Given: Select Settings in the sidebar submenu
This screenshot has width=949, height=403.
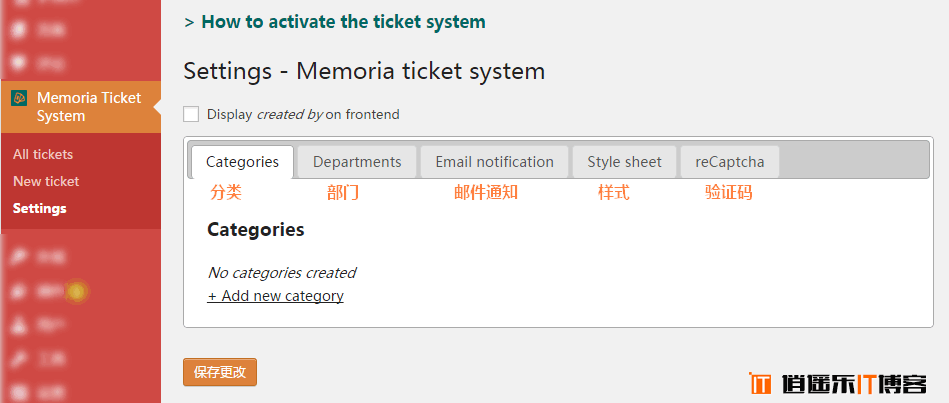Looking at the screenshot, I should tap(40, 209).
